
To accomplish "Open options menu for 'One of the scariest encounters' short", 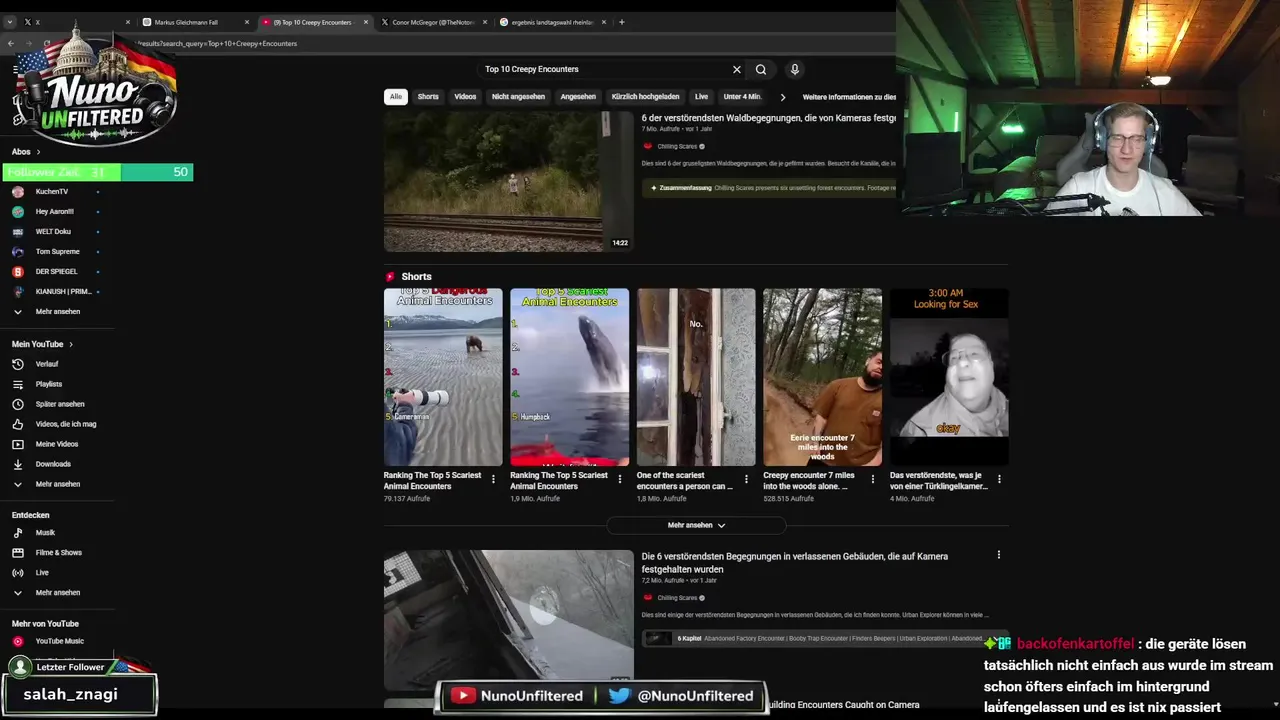I will tap(746, 479).
